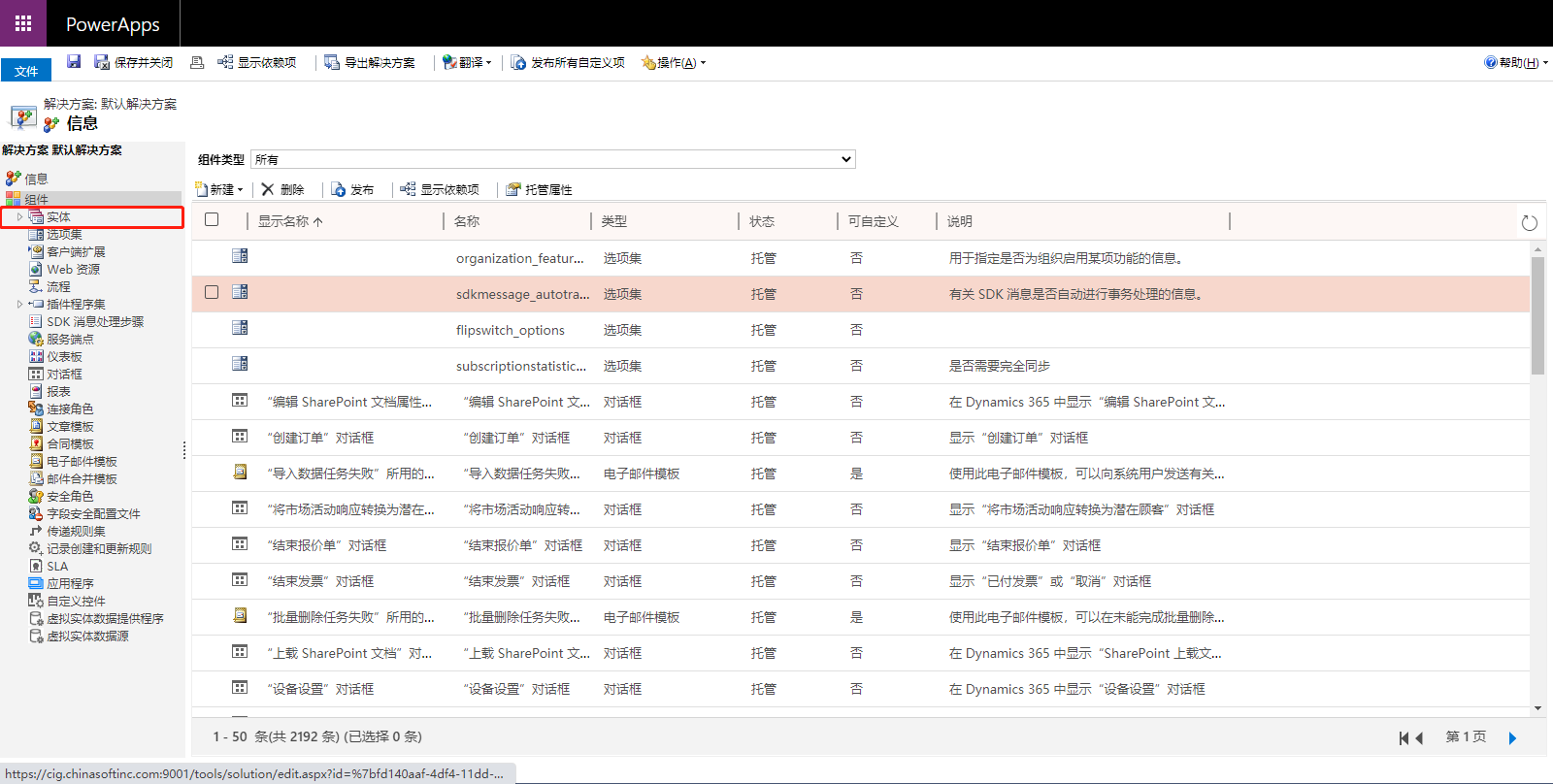Image resolution: width=1553 pixels, height=784 pixels.
Task: Click the left pane splitter handle dots
Action: tap(184, 450)
